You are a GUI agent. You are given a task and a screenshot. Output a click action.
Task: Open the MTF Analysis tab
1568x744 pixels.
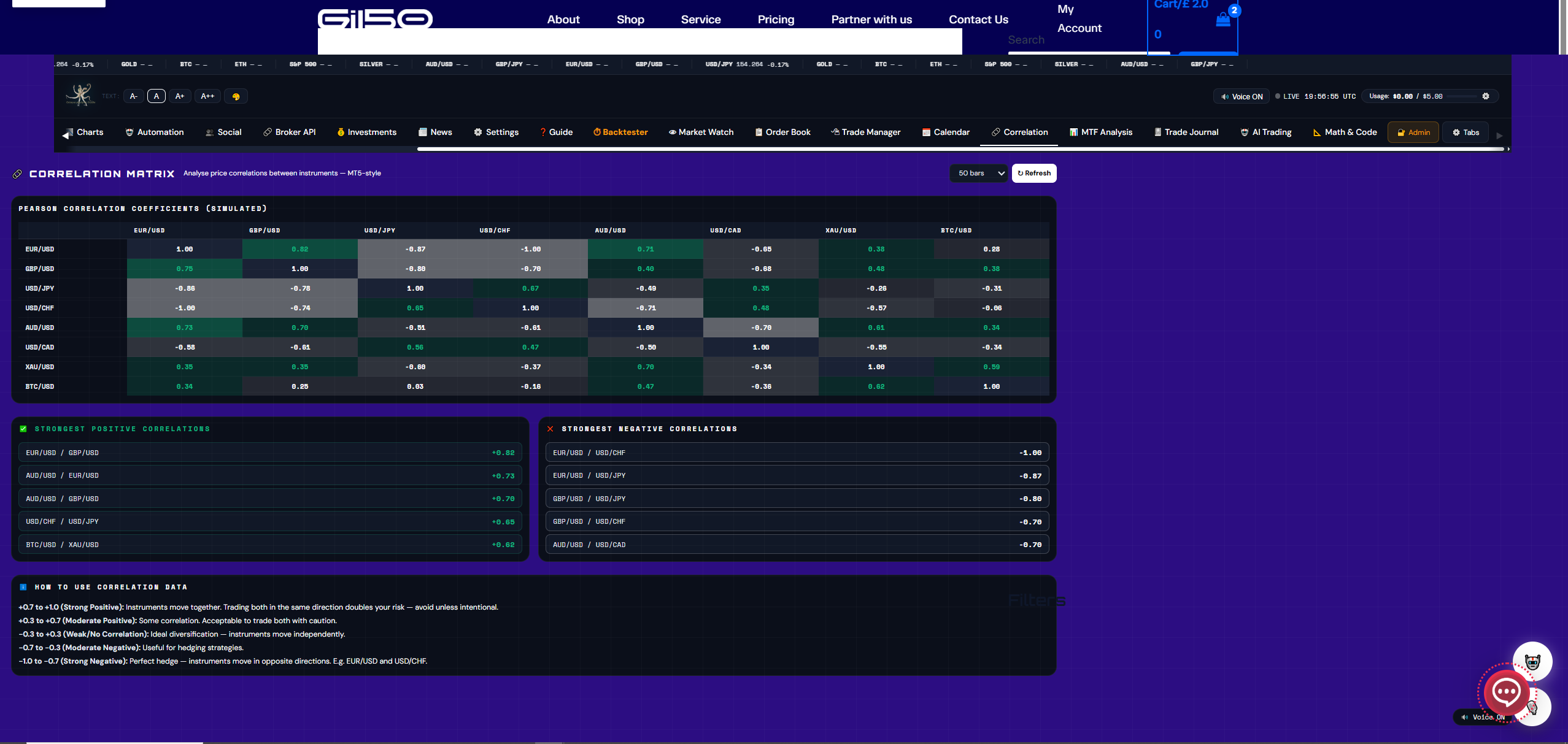(x=1101, y=132)
